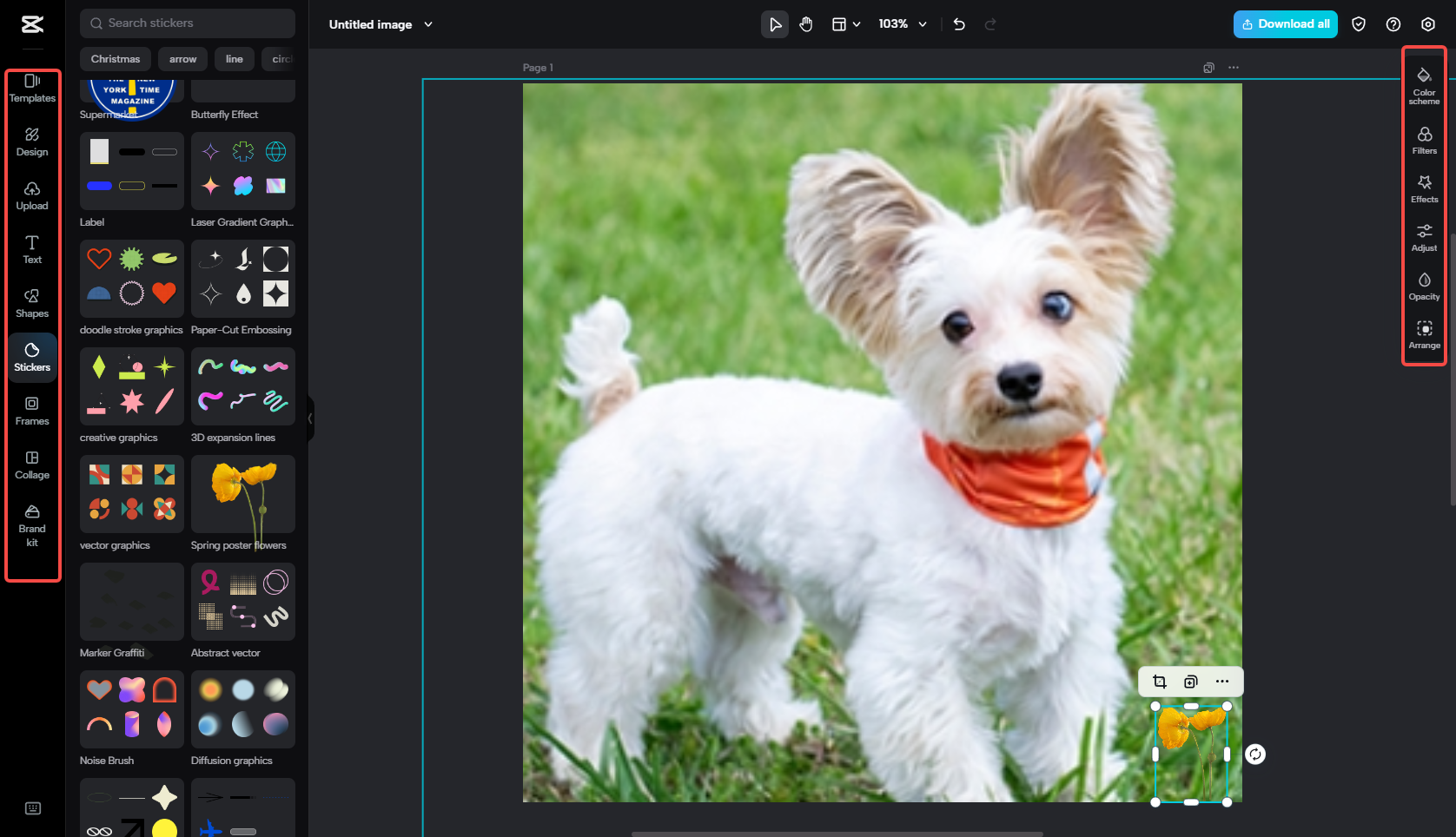Open the Arrange panel

pos(1425,334)
